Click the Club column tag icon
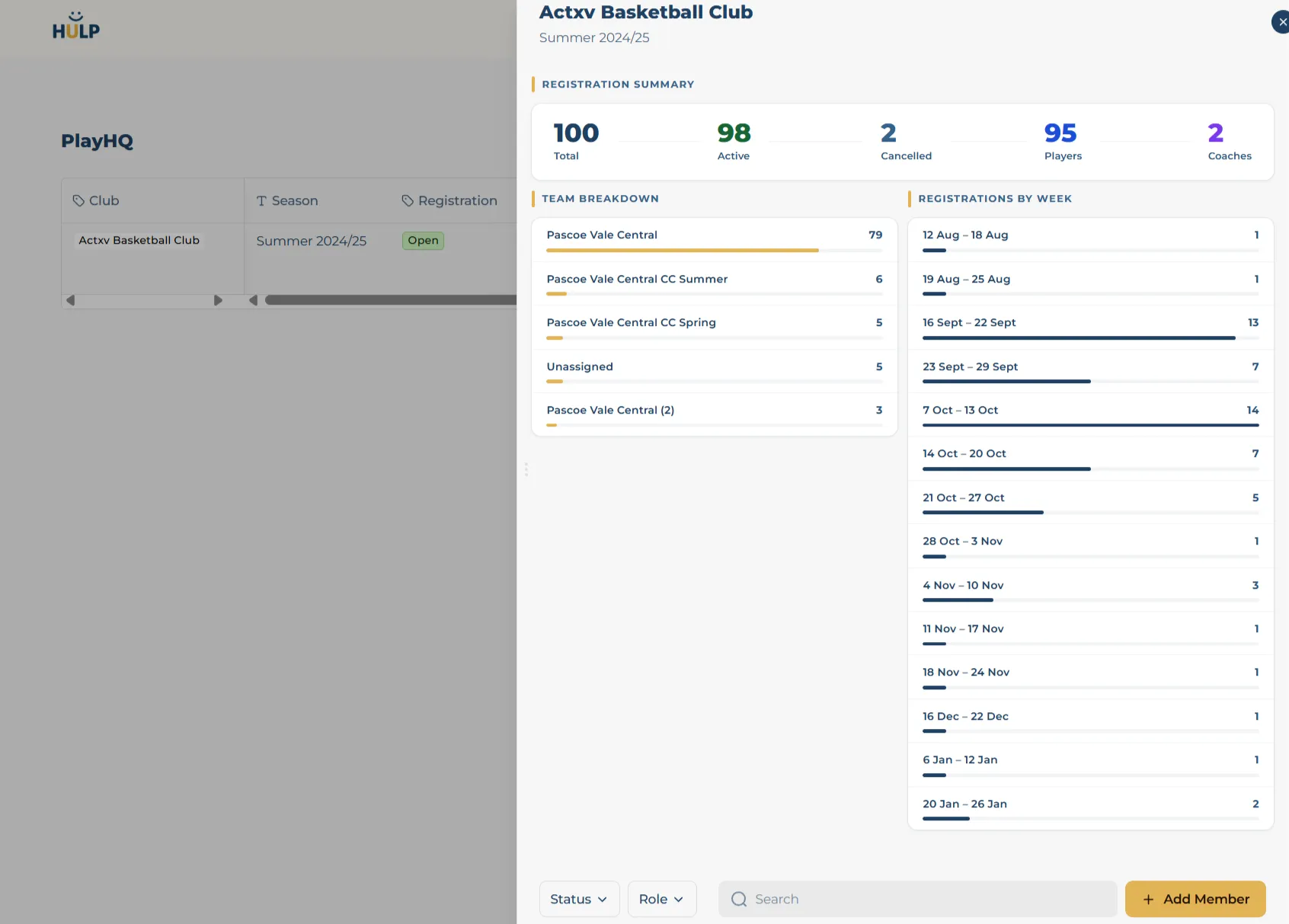This screenshot has height=924, width=1289. coord(78,200)
